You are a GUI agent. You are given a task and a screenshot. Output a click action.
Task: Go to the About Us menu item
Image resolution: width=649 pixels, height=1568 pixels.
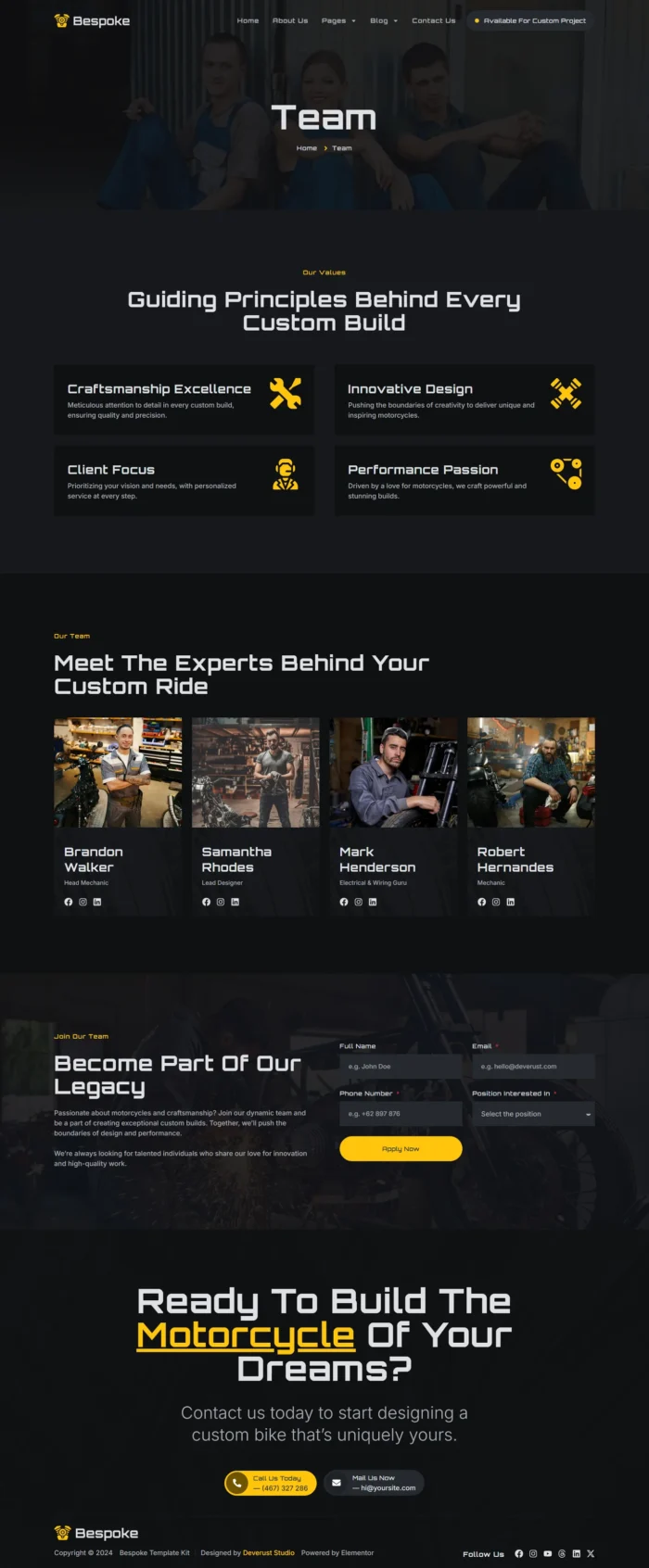pos(290,20)
